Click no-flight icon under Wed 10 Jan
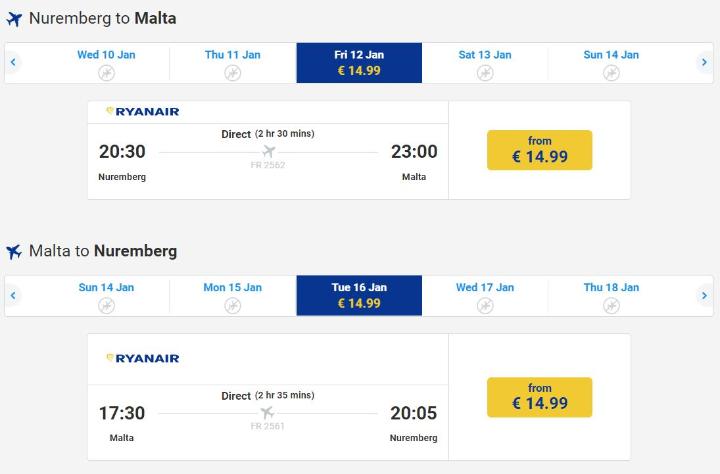Screen dimensions: 720x474 tap(107, 73)
